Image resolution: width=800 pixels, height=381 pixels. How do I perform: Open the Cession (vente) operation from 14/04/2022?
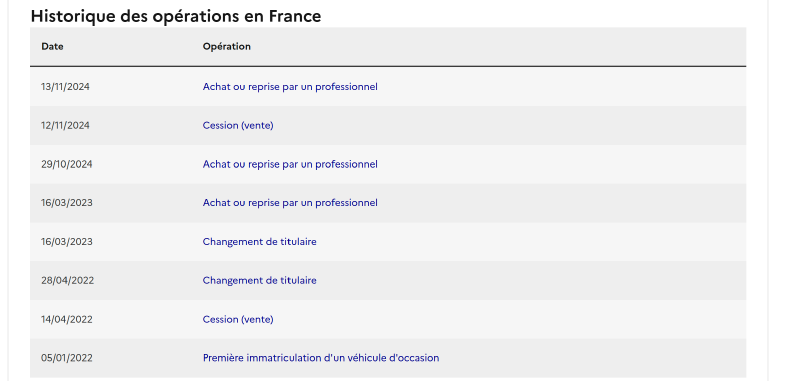coord(238,319)
